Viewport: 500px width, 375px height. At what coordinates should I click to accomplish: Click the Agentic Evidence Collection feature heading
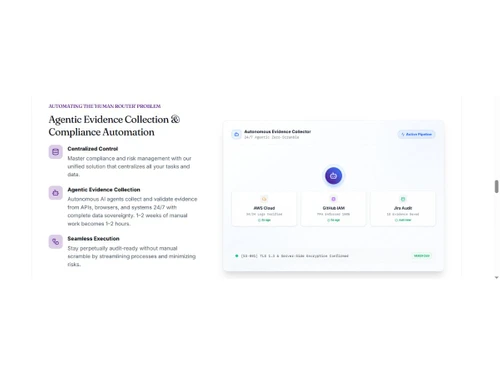(104, 190)
